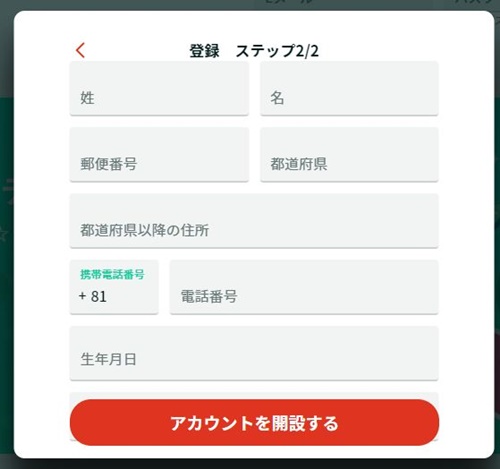Submit with アカウントを開設する button

(x=254, y=423)
